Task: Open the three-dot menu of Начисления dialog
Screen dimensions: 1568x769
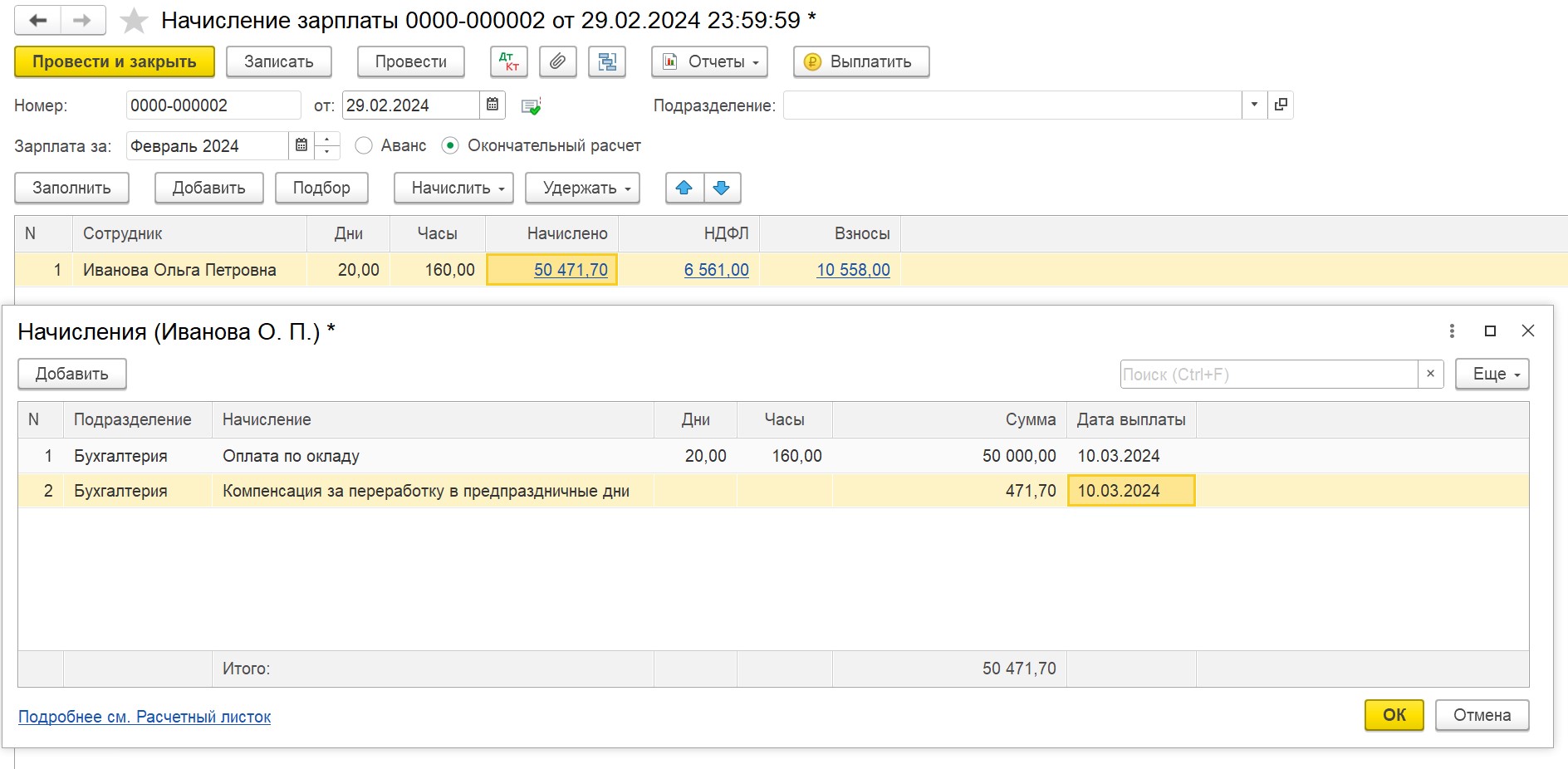Action: tap(1452, 331)
